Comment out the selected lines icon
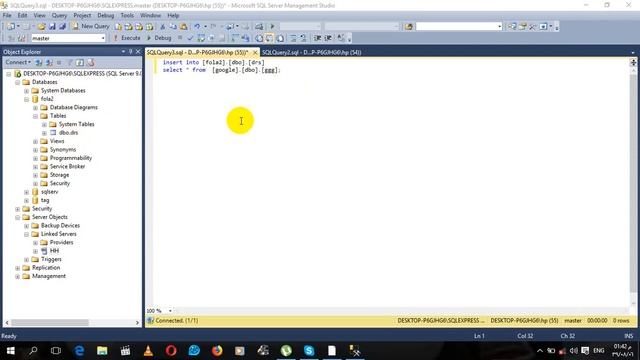This screenshot has width=640, height=360. tap(293, 38)
